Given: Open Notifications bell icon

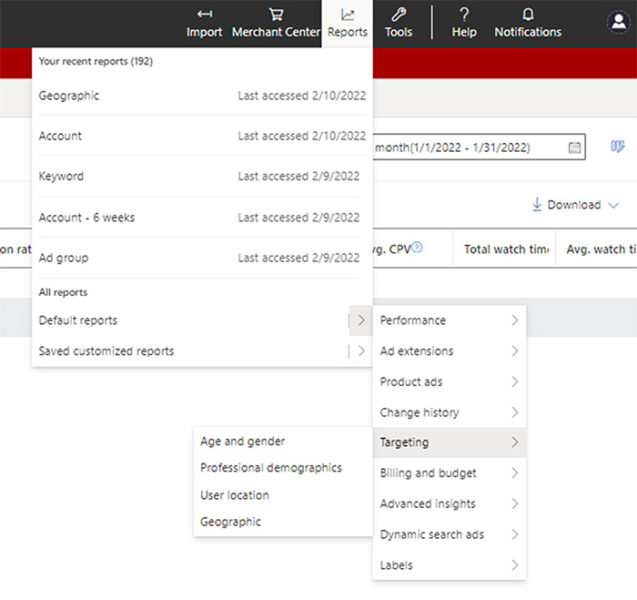Looking at the screenshot, I should (x=528, y=15).
